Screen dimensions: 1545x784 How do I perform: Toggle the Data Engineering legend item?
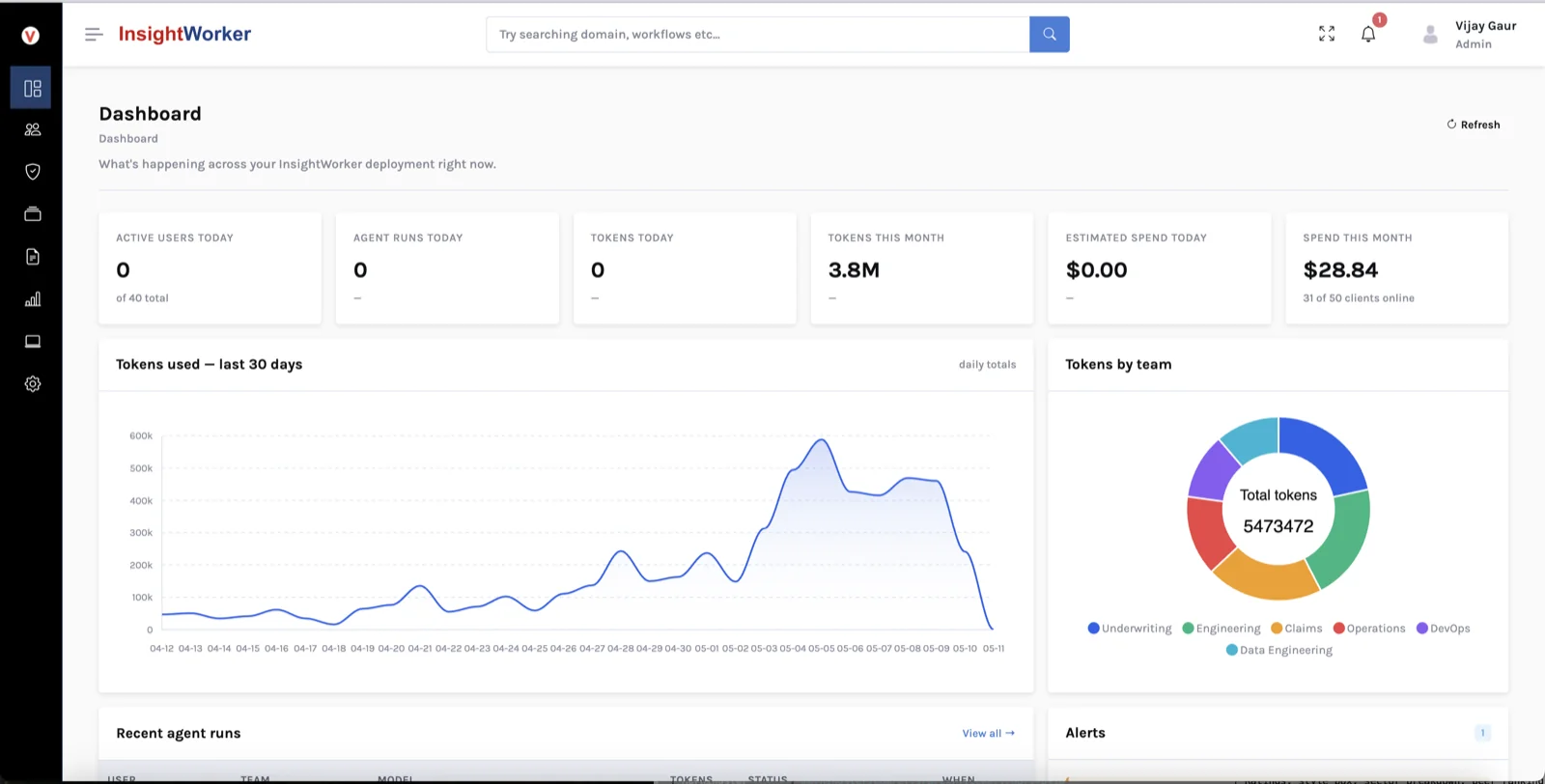[x=1279, y=651]
